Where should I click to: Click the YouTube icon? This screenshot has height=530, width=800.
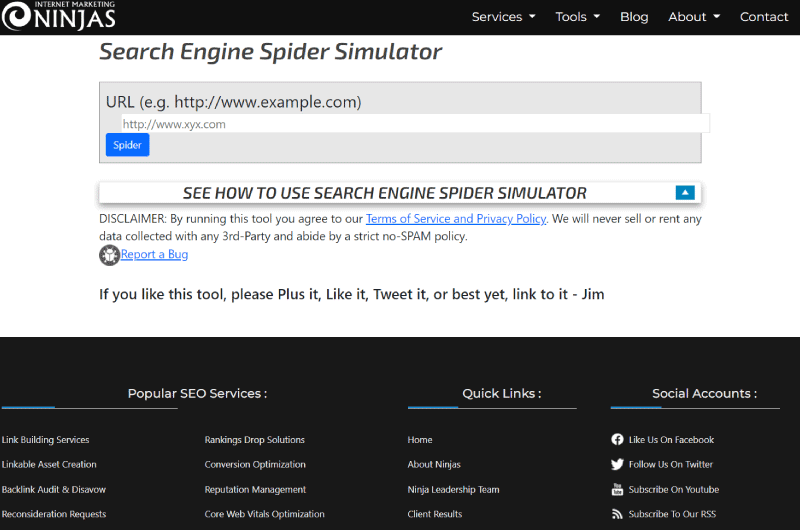[x=617, y=489]
